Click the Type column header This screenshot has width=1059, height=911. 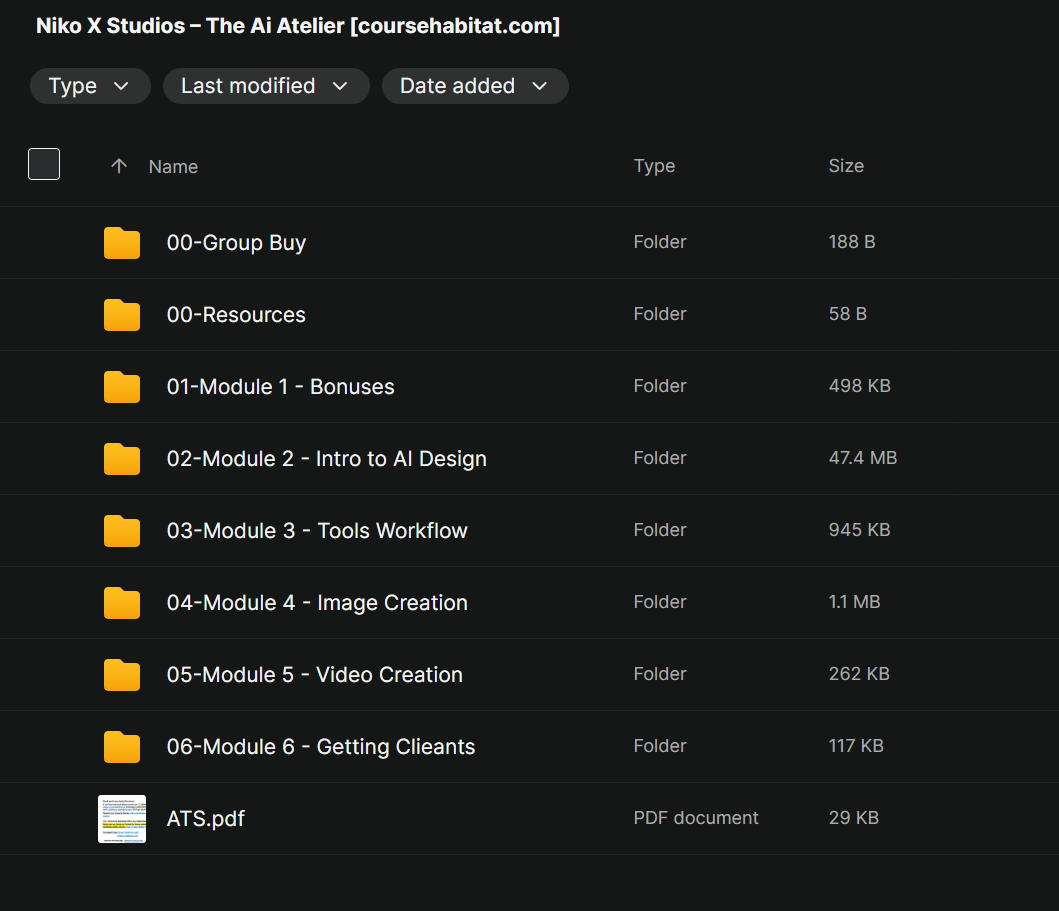[654, 166]
